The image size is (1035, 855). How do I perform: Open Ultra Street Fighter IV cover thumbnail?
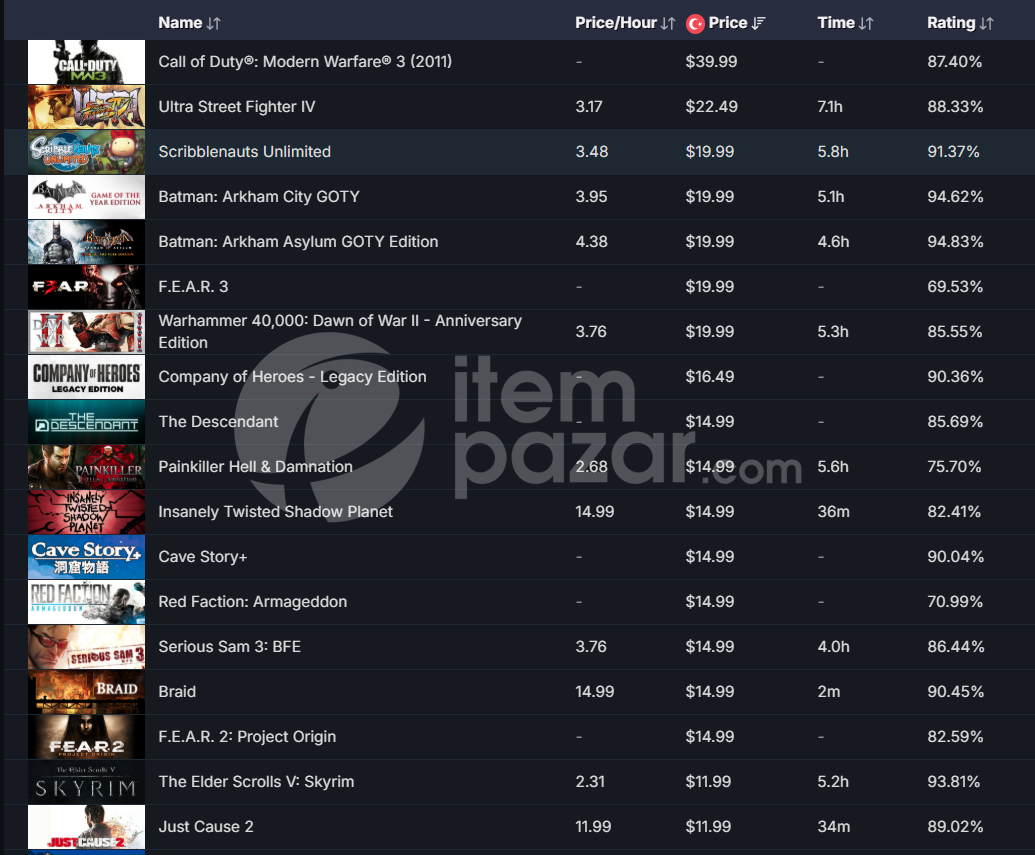(x=86, y=107)
